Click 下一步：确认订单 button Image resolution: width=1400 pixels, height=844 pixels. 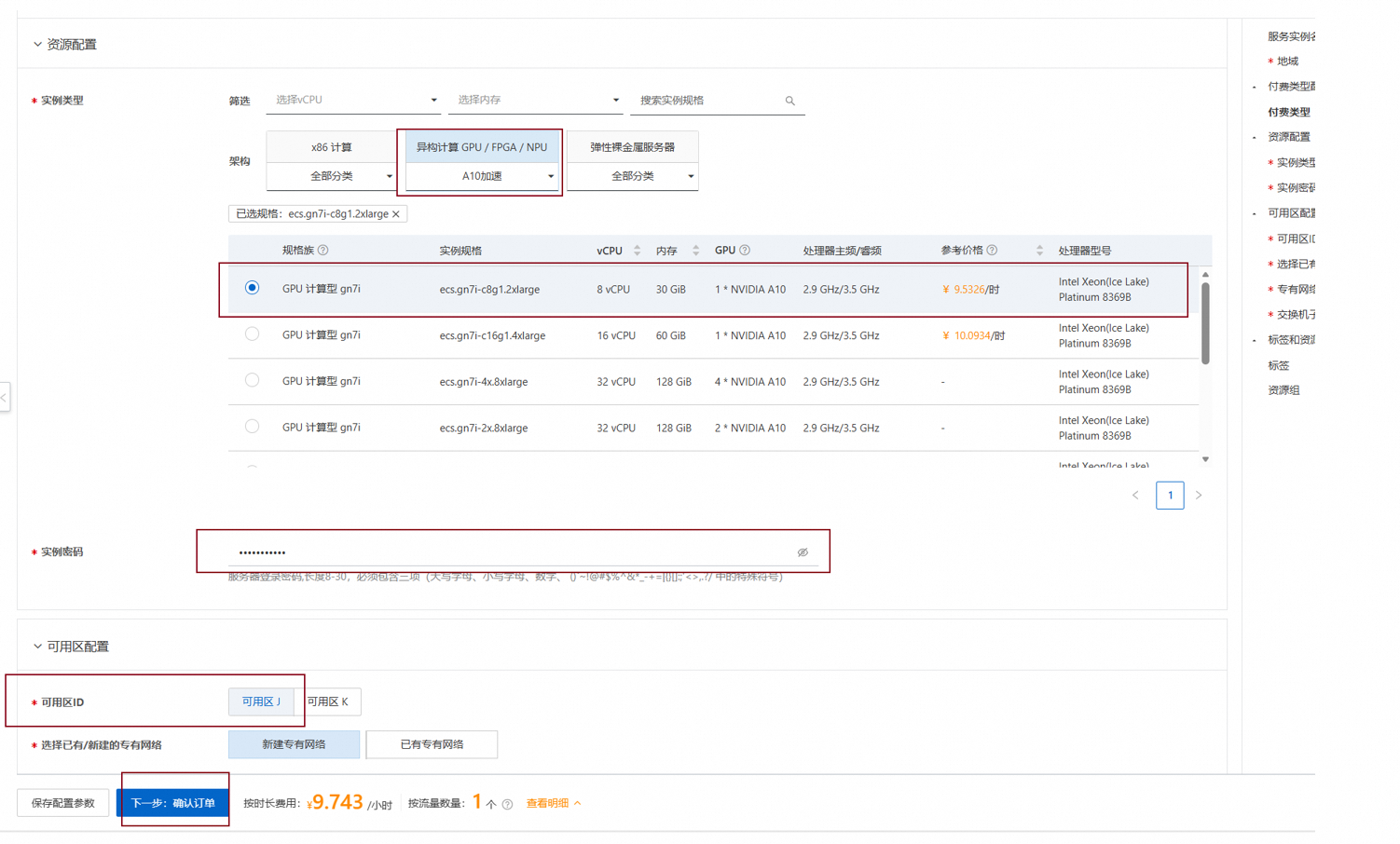coord(172,803)
